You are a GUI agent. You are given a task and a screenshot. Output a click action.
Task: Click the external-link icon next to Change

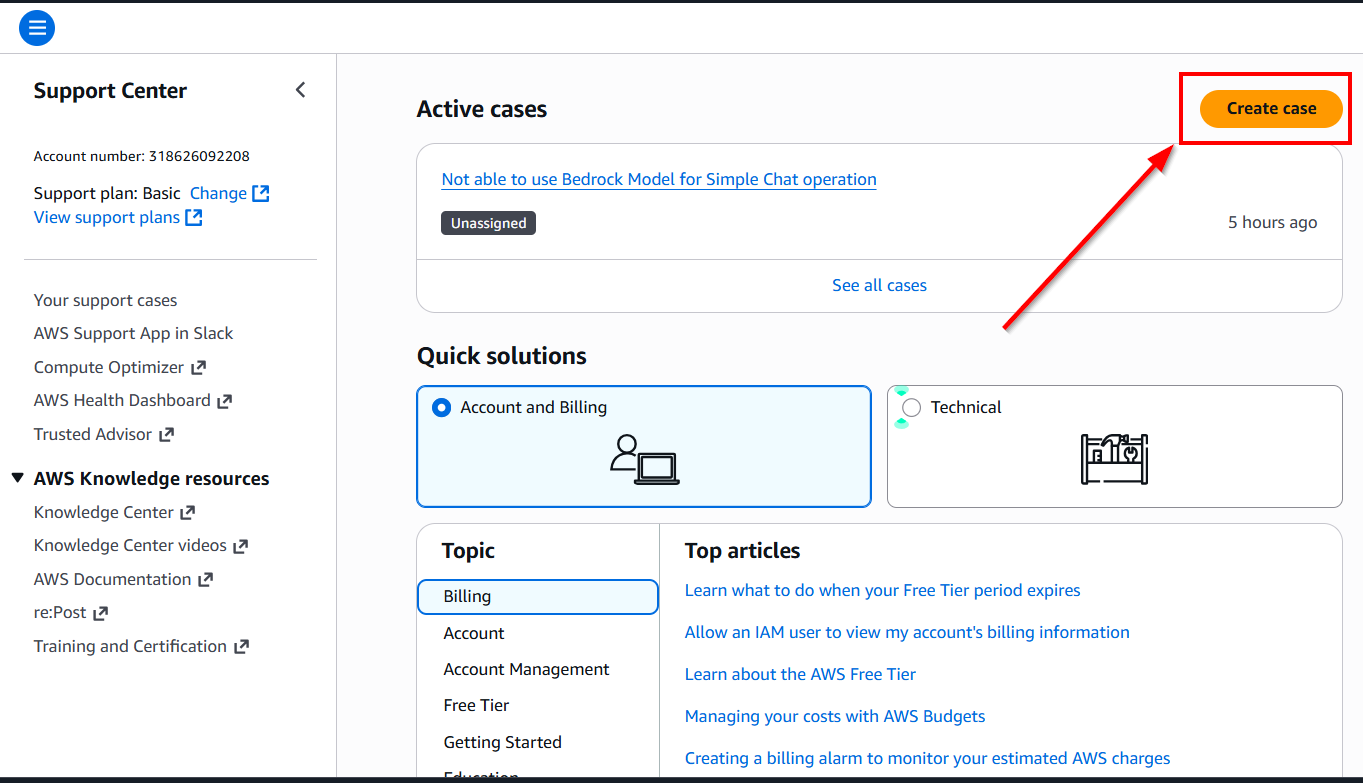pyautogui.click(x=261, y=193)
